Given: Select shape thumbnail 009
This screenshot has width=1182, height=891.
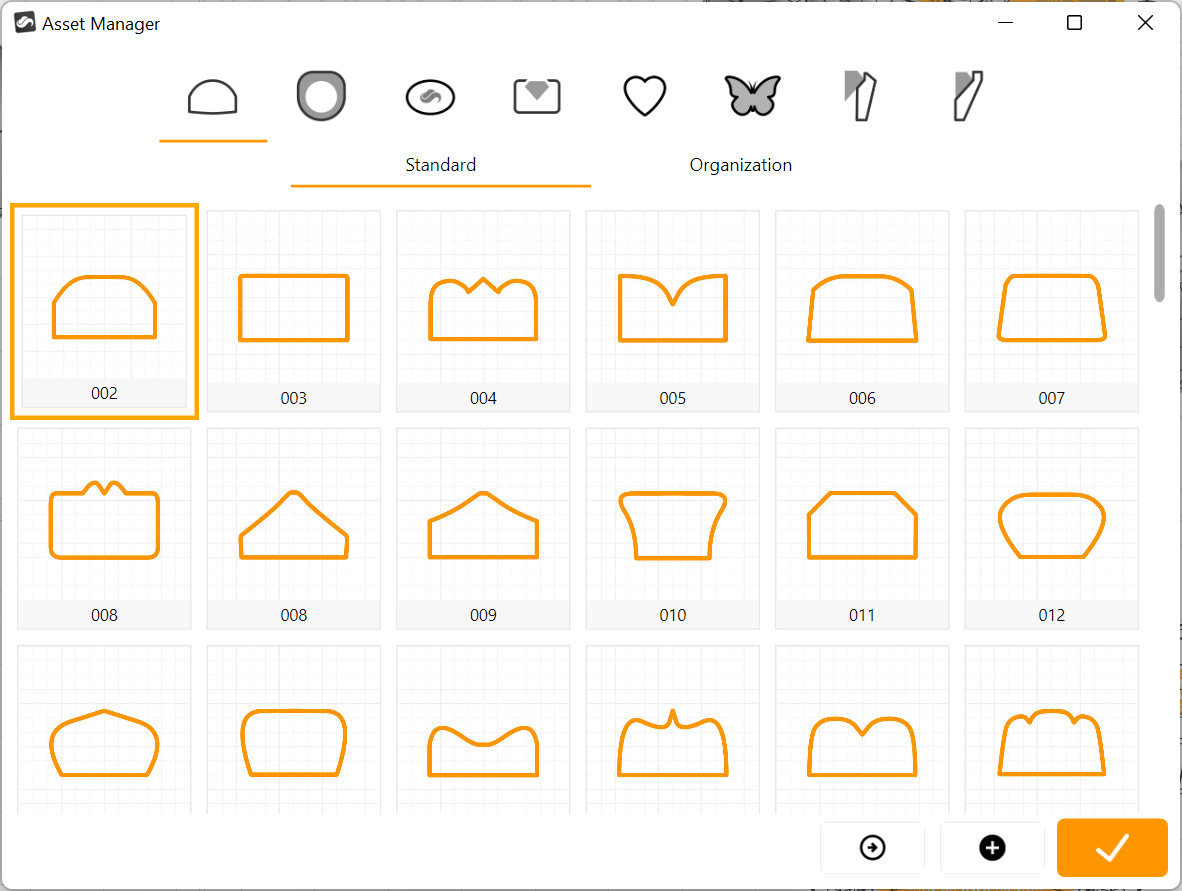Looking at the screenshot, I should (x=483, y=528).
